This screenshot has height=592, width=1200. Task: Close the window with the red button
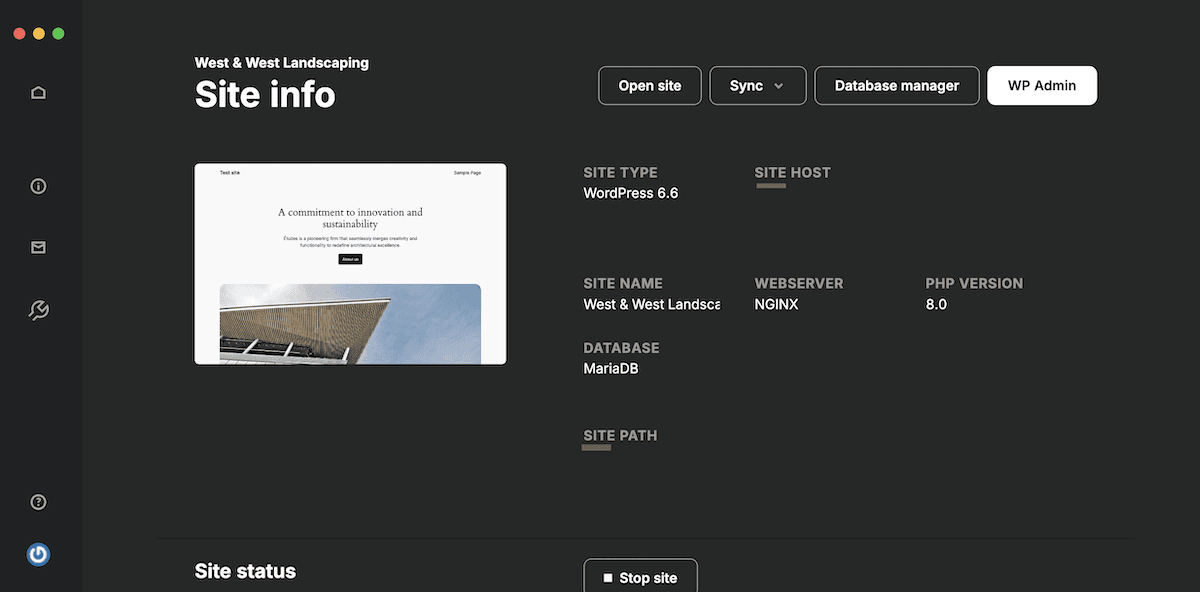(x=19, y=33)
